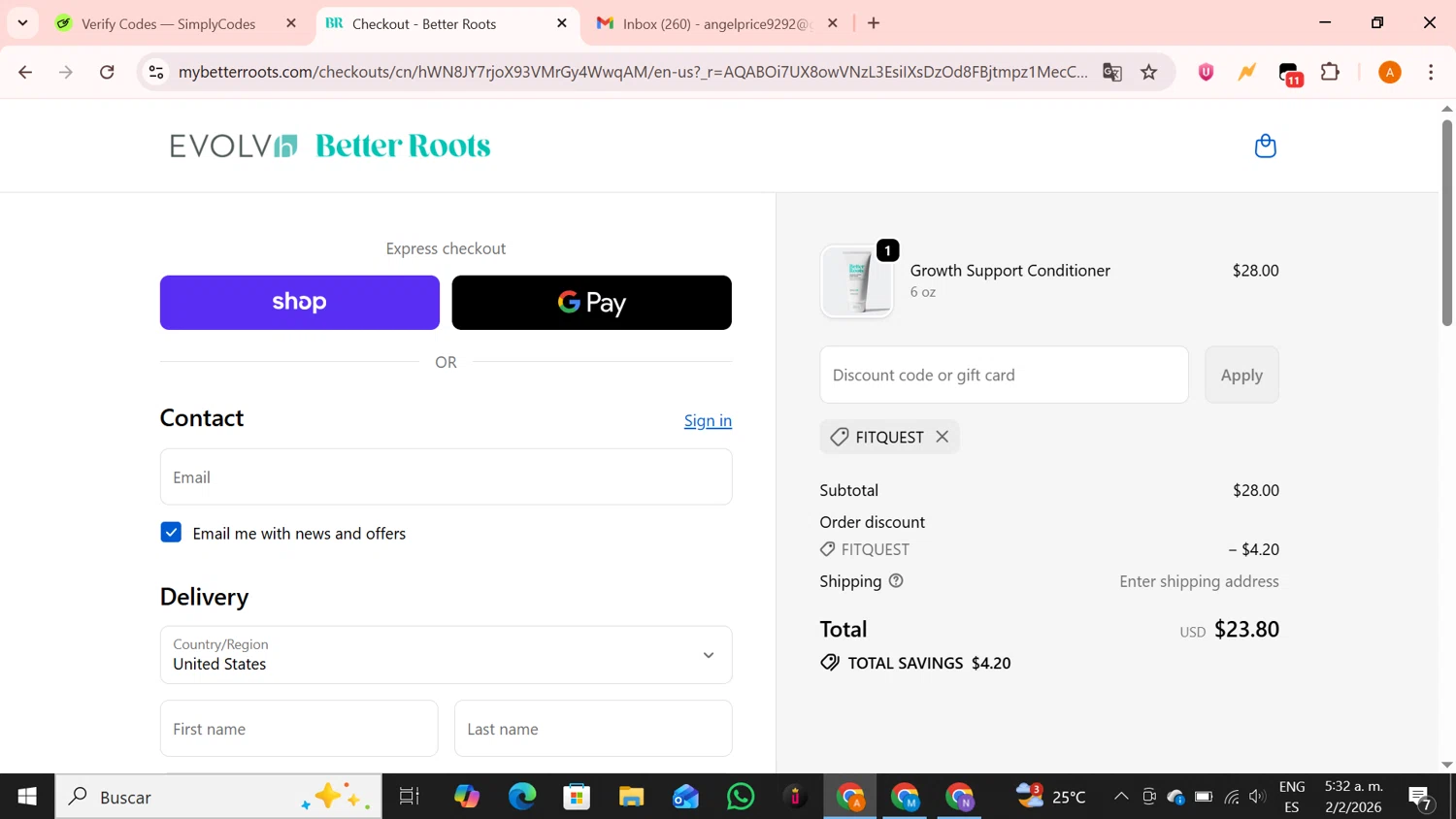Open the Extensions puzzle piece menu
Image resolution: width=1456 pixels, height=819 pixels.
[1331, 72]
